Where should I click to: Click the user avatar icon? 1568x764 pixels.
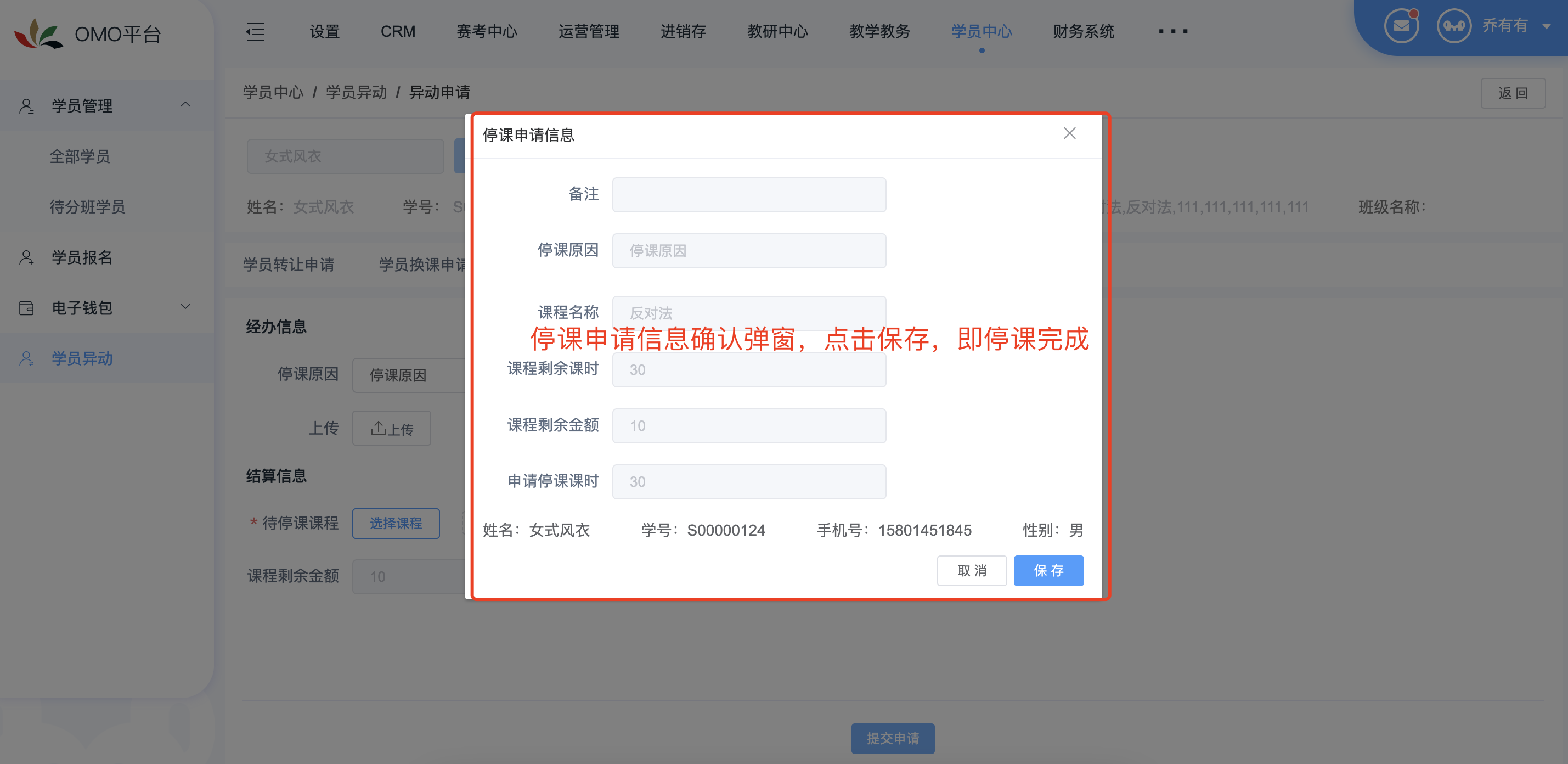[1454, 26]
